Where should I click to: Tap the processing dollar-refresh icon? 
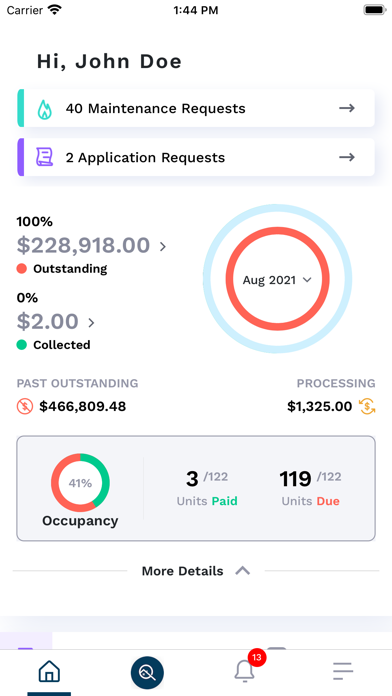tap(368, 406)
